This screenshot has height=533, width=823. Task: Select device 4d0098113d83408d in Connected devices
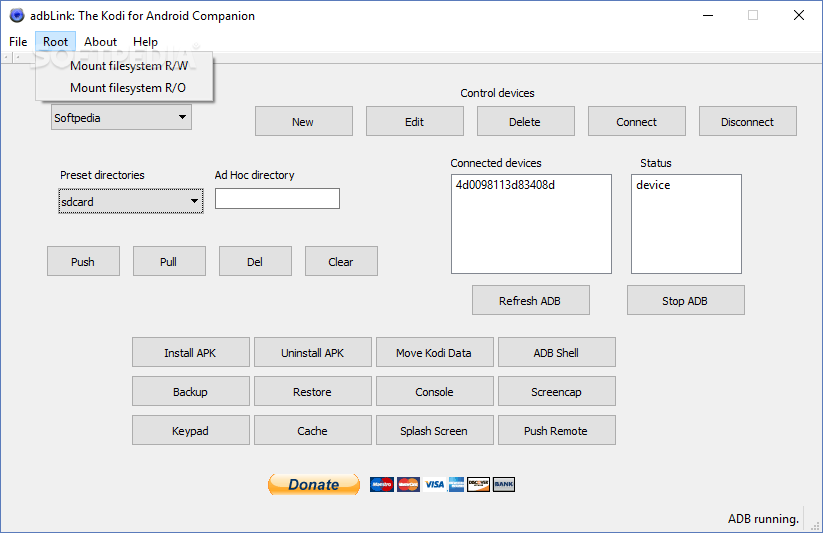pos(505,185)
